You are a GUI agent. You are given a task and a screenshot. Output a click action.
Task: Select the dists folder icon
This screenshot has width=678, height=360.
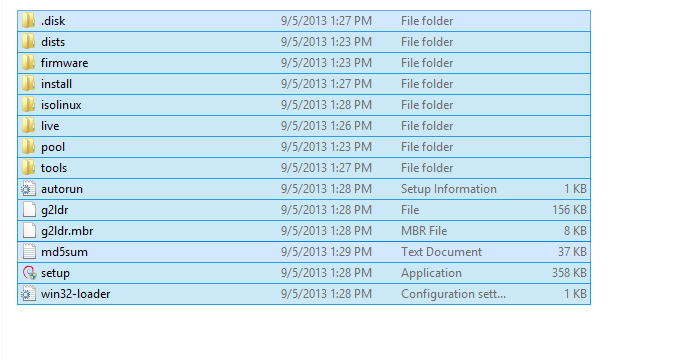click(x=29, y=41)
